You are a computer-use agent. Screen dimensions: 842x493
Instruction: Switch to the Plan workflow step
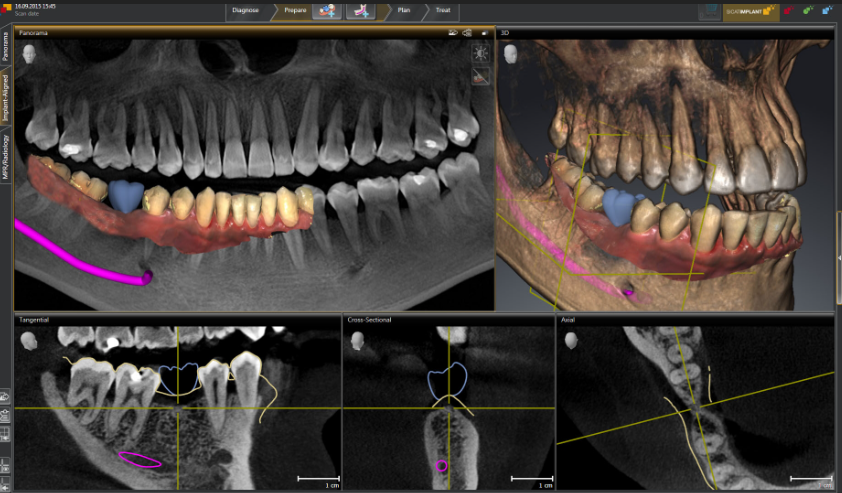(404, 11)
